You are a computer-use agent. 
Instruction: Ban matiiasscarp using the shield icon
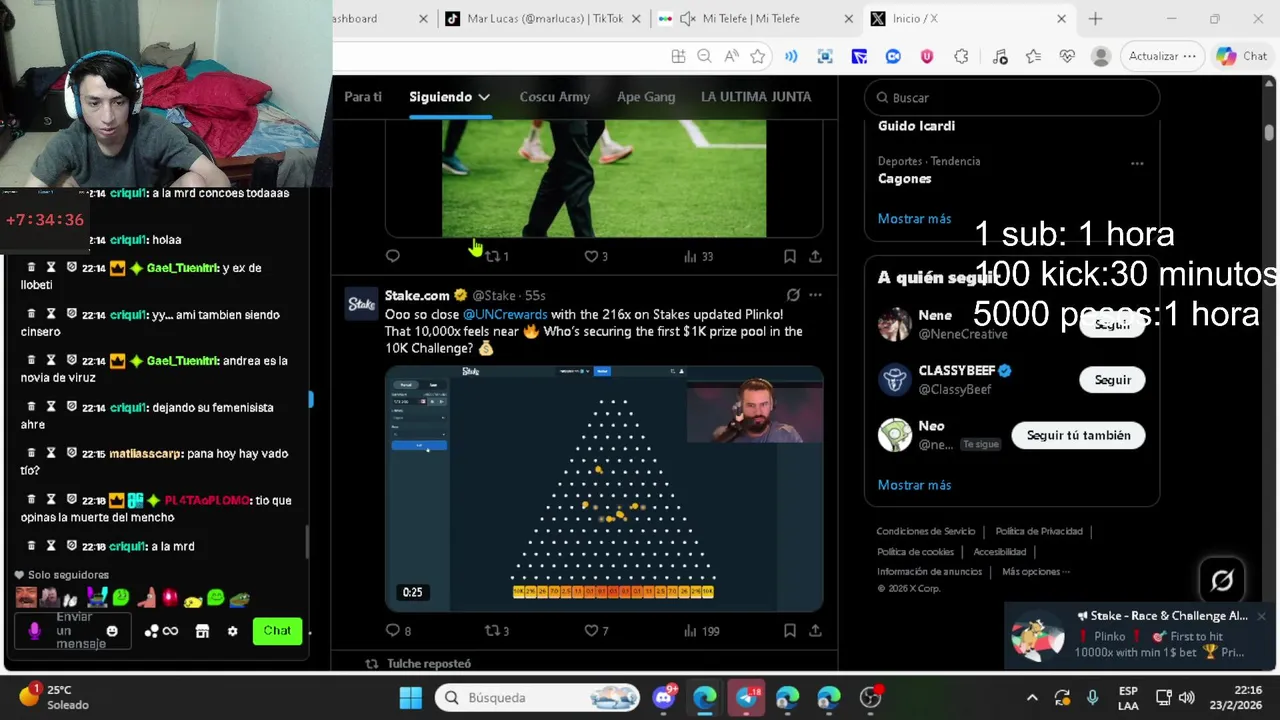coord(71,453)
